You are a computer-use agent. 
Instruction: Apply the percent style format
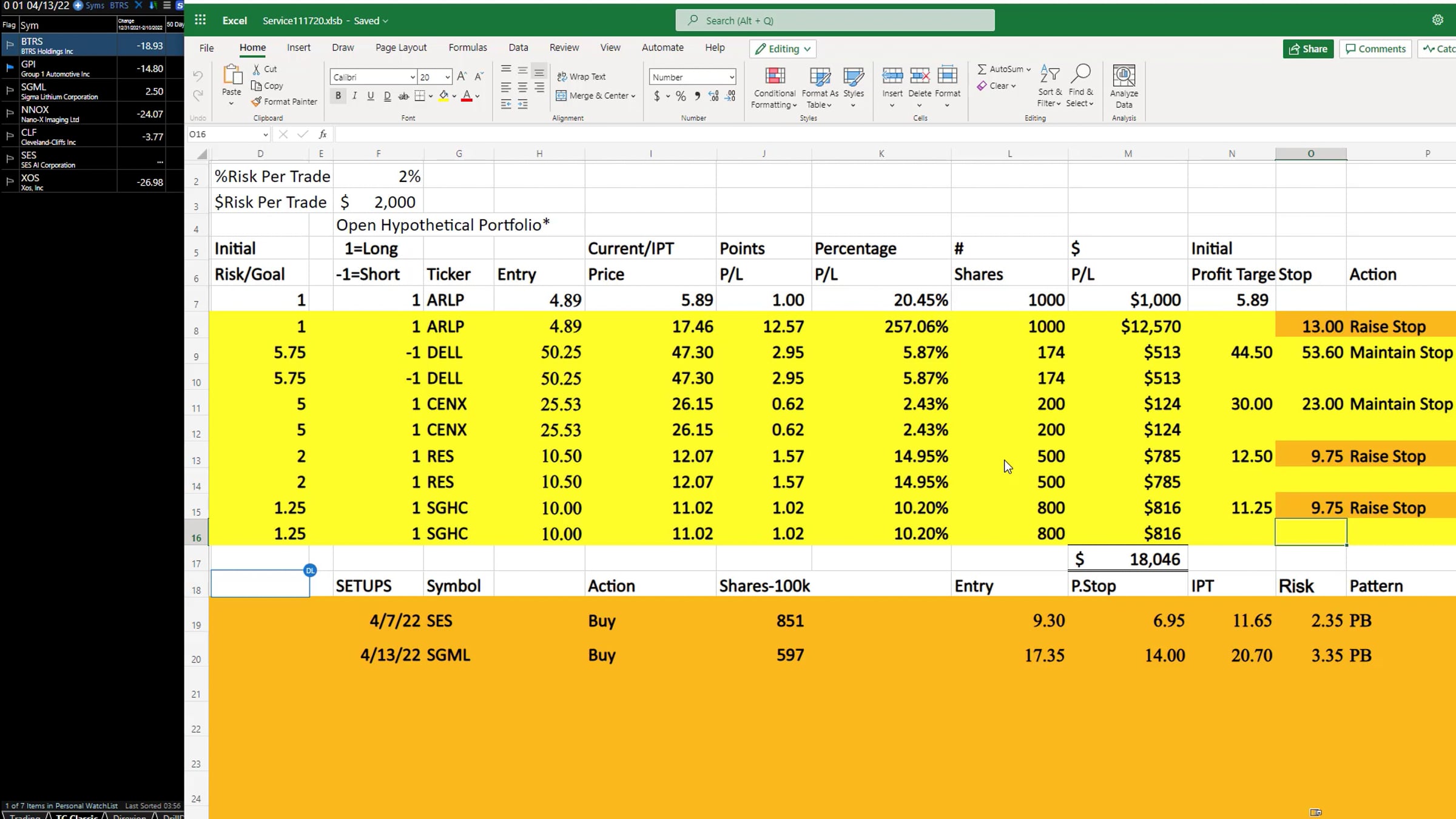(681, 96)
